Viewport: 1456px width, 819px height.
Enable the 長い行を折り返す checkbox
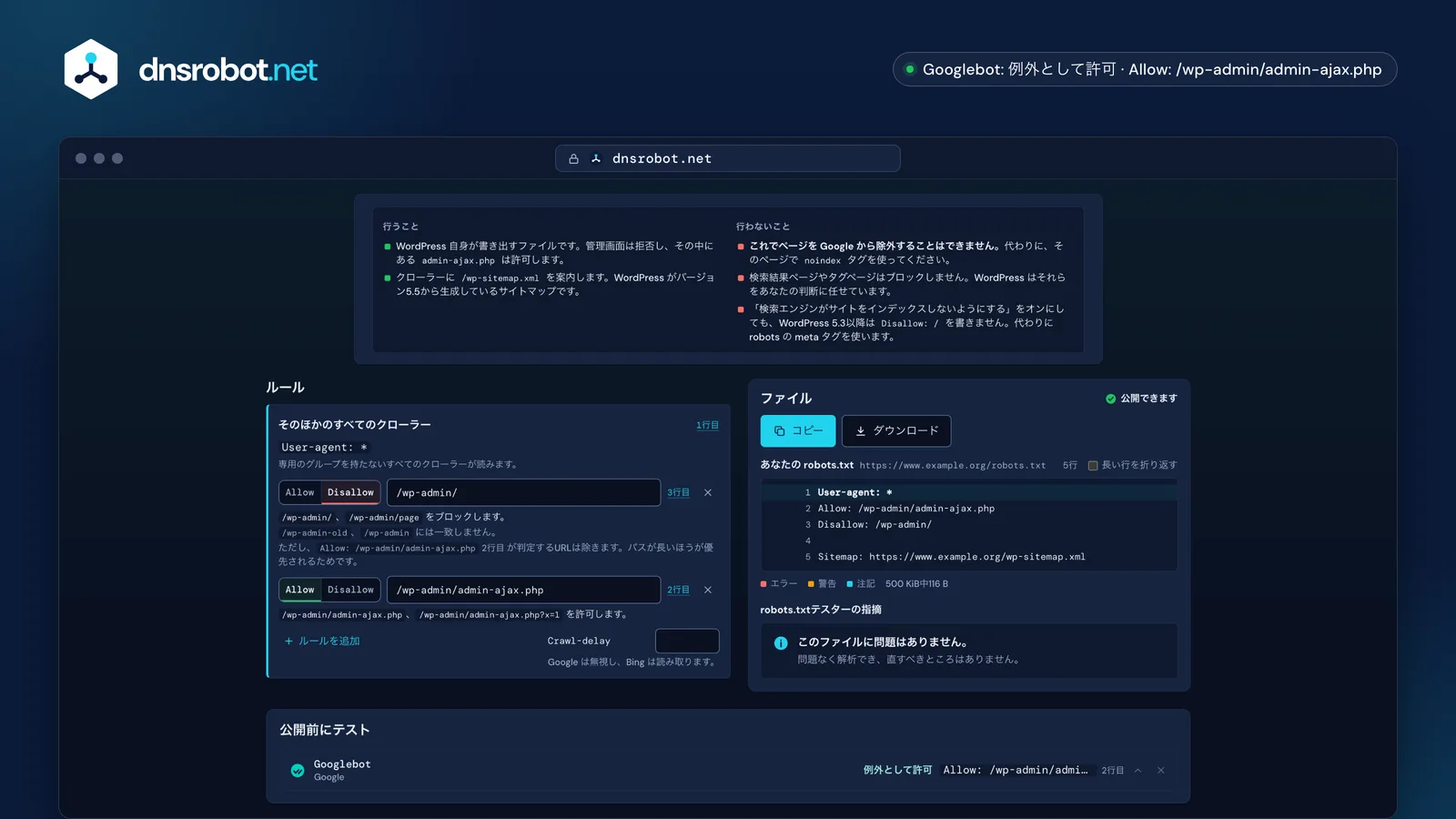[1093, 466]
